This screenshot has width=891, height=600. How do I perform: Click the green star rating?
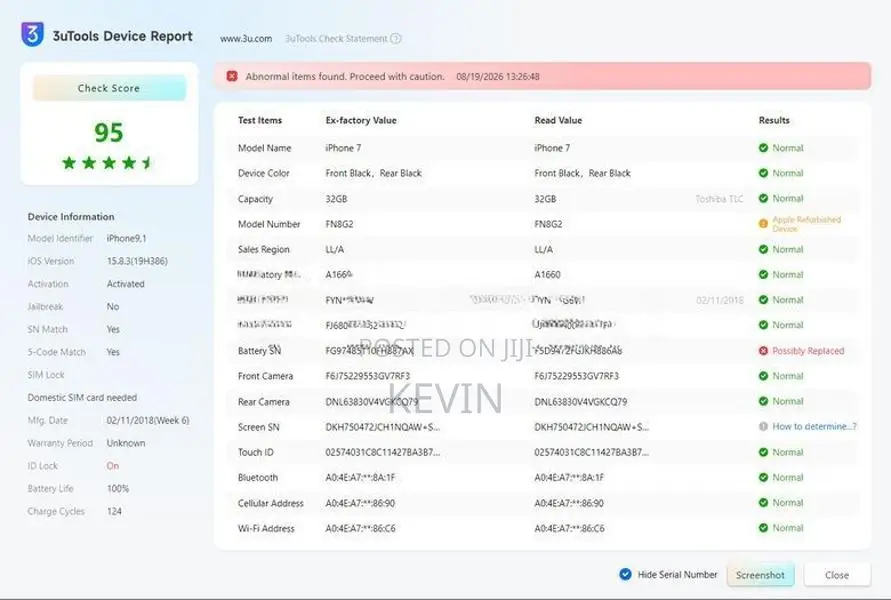point(108,163)
